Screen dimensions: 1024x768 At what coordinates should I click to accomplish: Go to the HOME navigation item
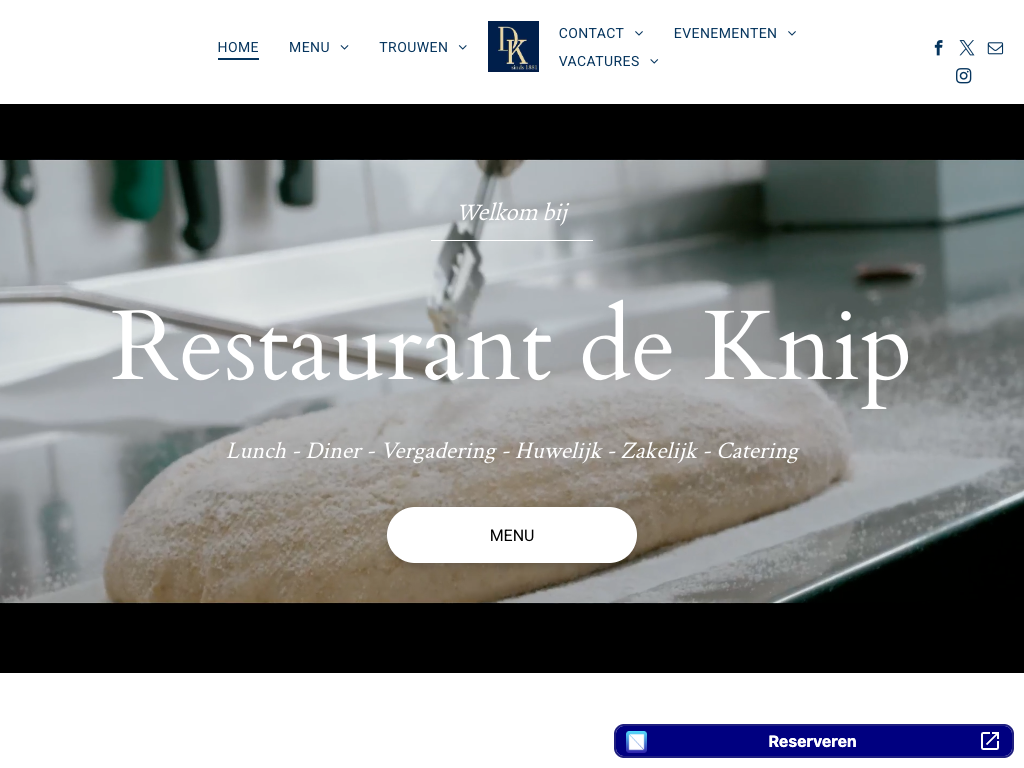click(238, 48)
